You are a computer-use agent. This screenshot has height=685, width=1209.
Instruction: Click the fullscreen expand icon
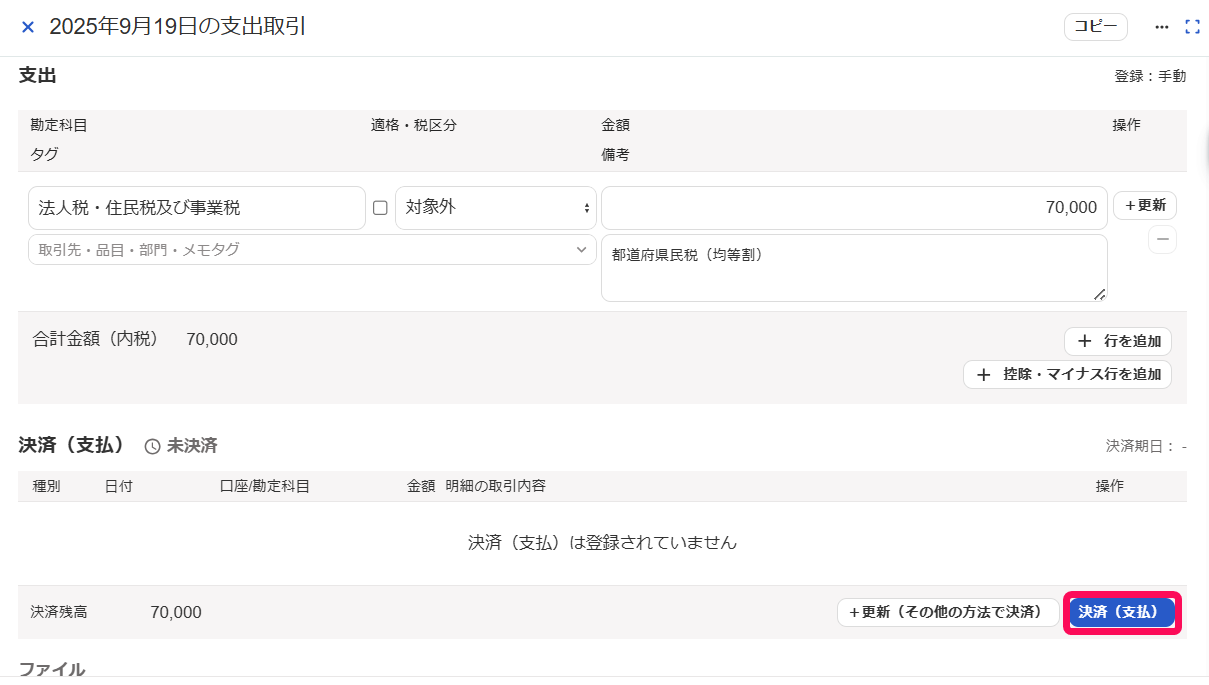[x=1192, y=27]
